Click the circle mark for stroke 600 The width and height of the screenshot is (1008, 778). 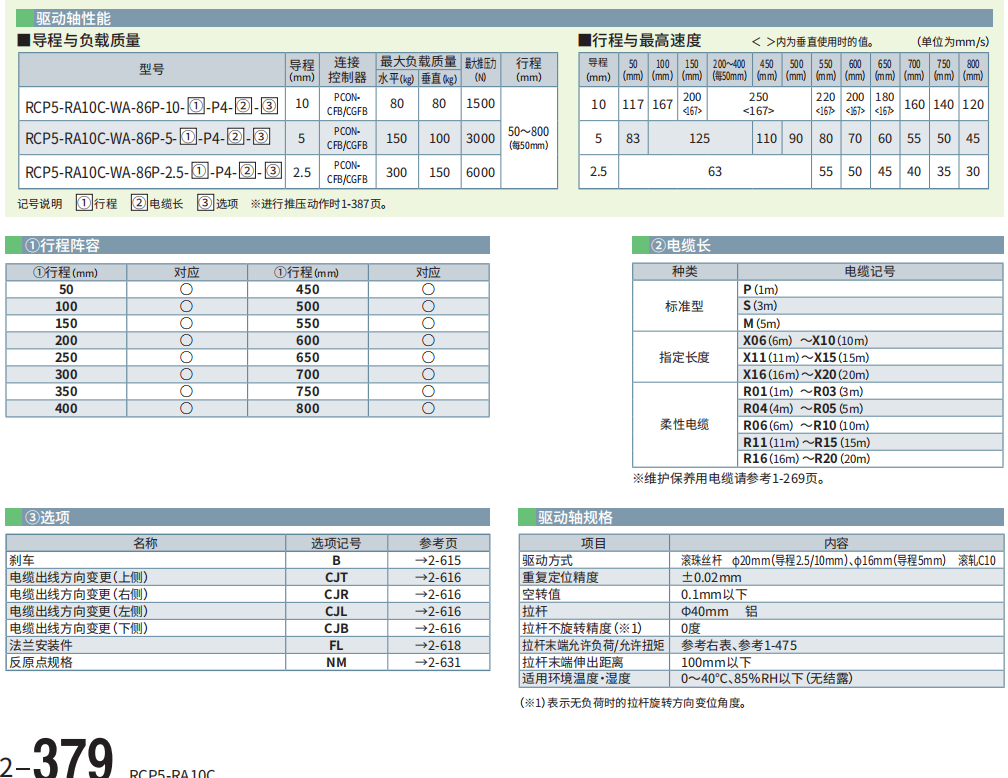tap(428, 340)
